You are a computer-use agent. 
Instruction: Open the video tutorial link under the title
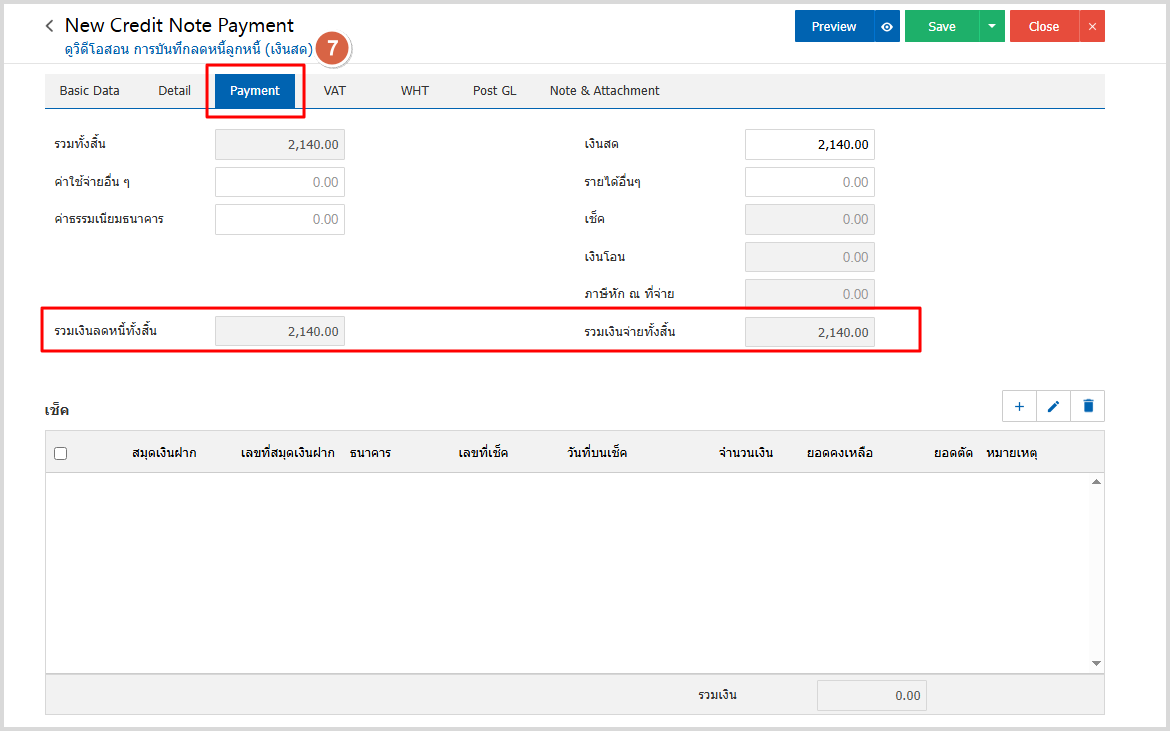coord(188,48)
